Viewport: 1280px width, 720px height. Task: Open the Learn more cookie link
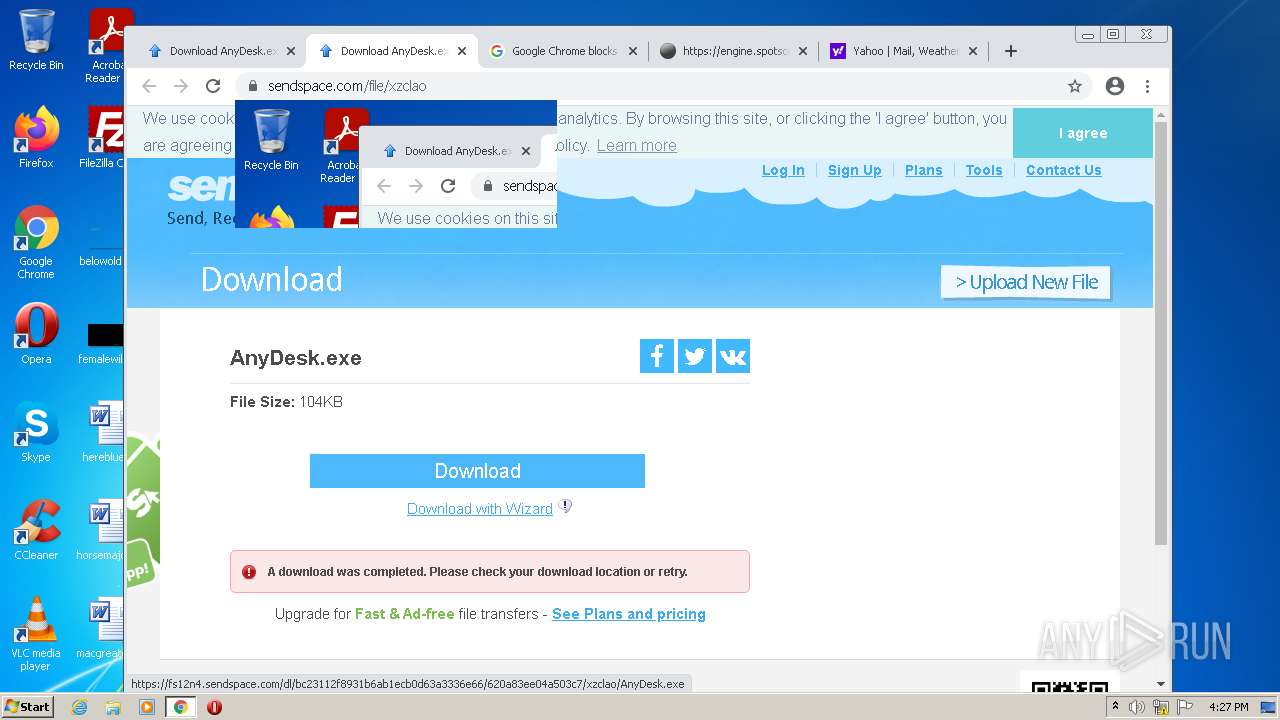[637, 145]
